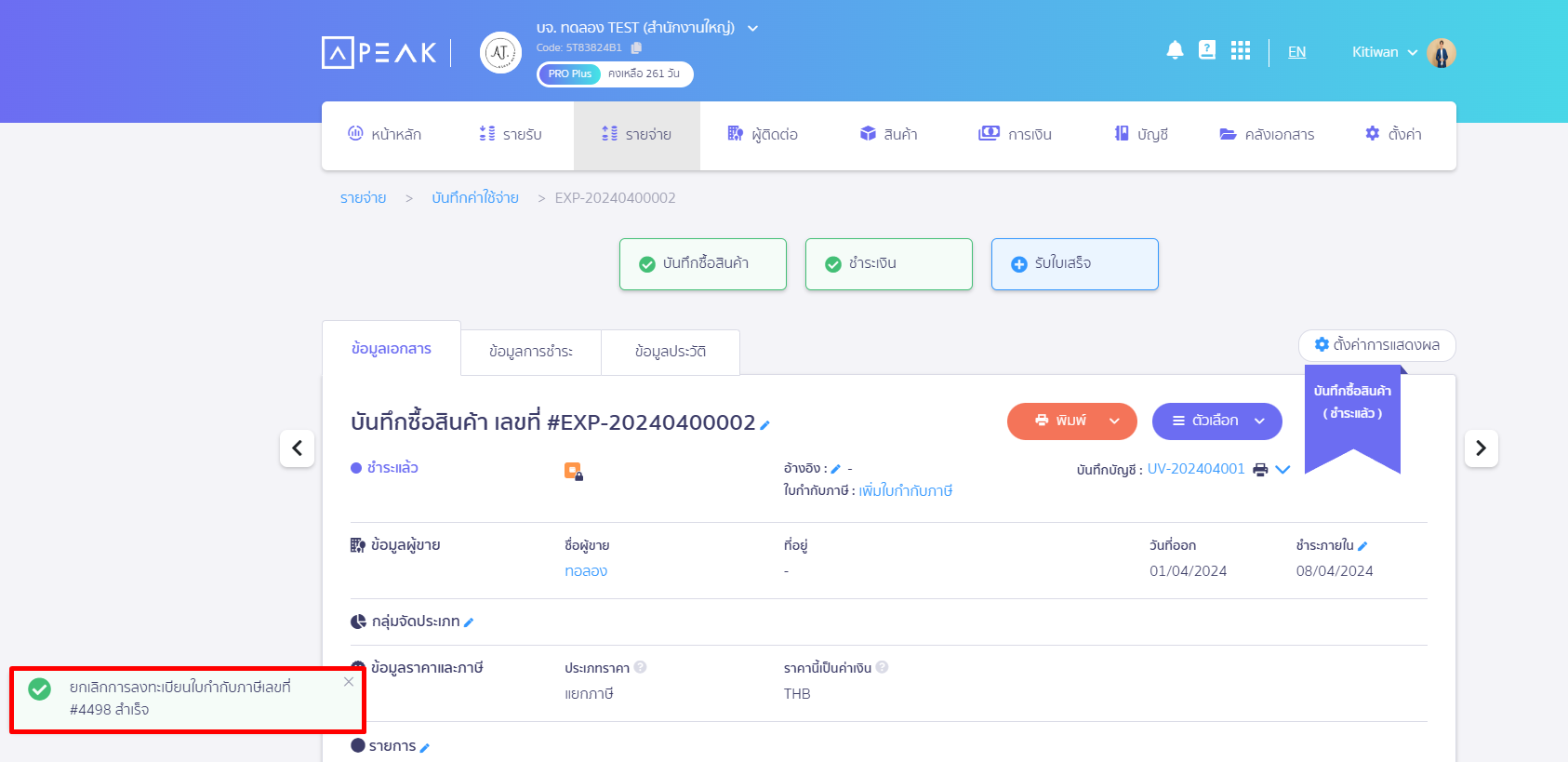Open the home (หน้าหลัก) menu

pyautogui.click(x=384, y=135)
